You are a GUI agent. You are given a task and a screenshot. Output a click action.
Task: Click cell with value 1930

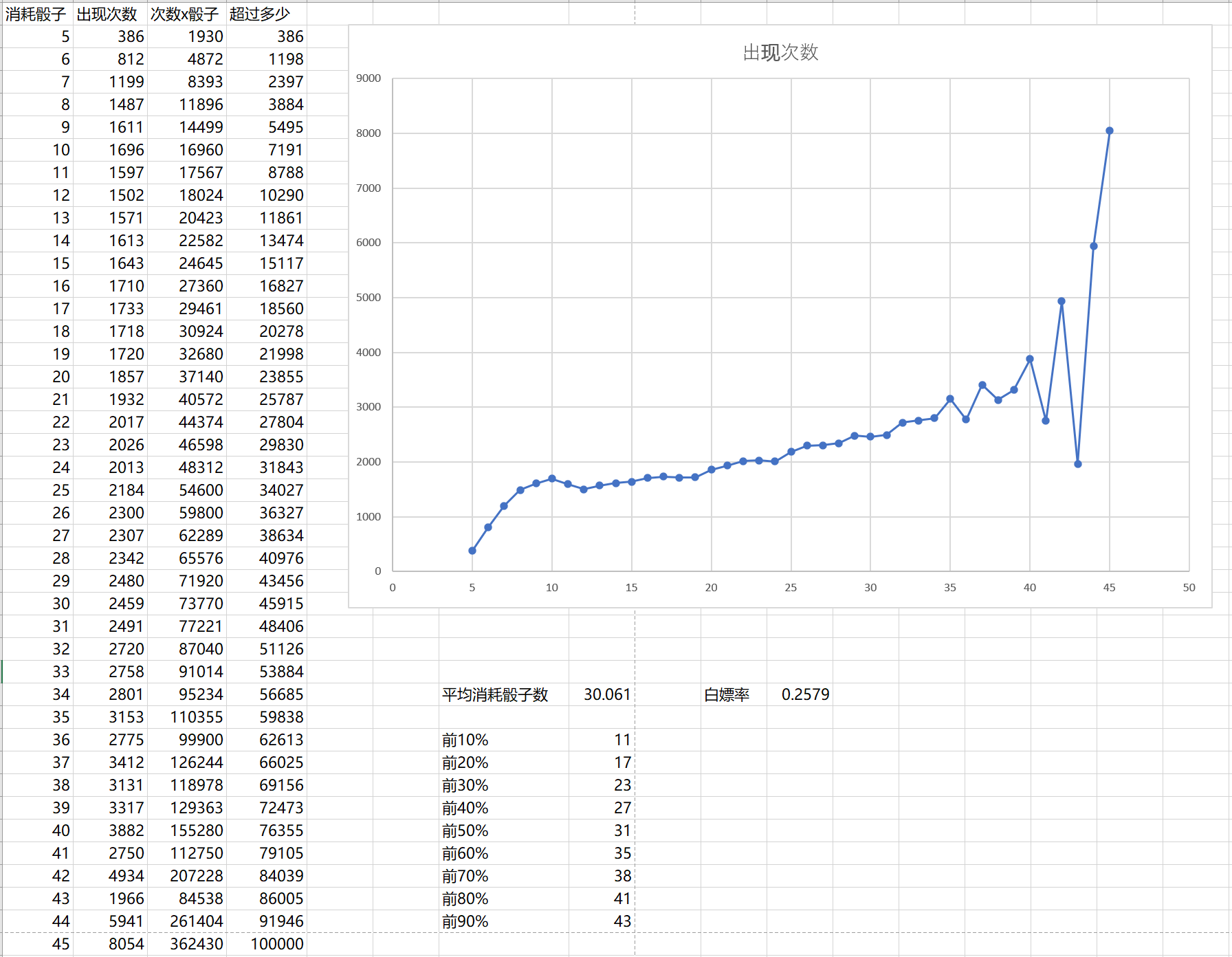(186, 36)
